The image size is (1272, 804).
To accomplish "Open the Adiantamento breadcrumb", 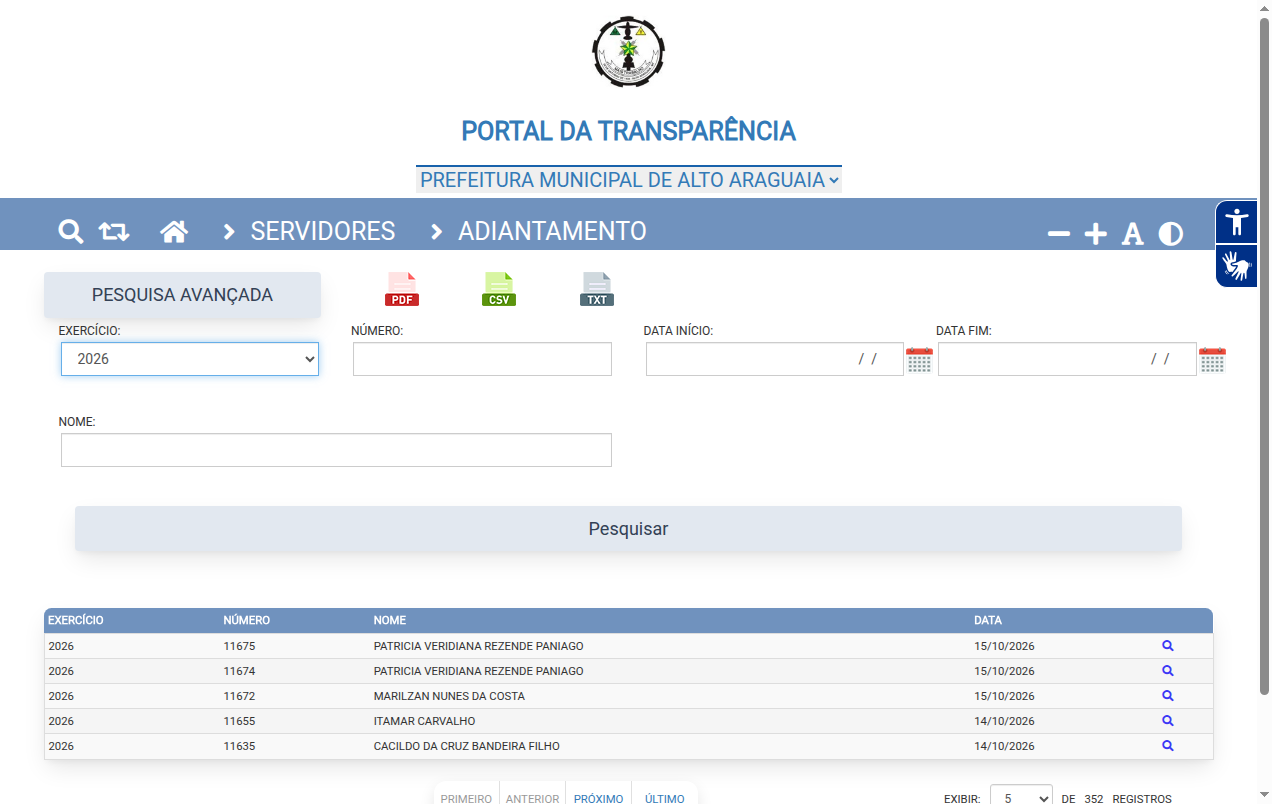I will [552, 231].
